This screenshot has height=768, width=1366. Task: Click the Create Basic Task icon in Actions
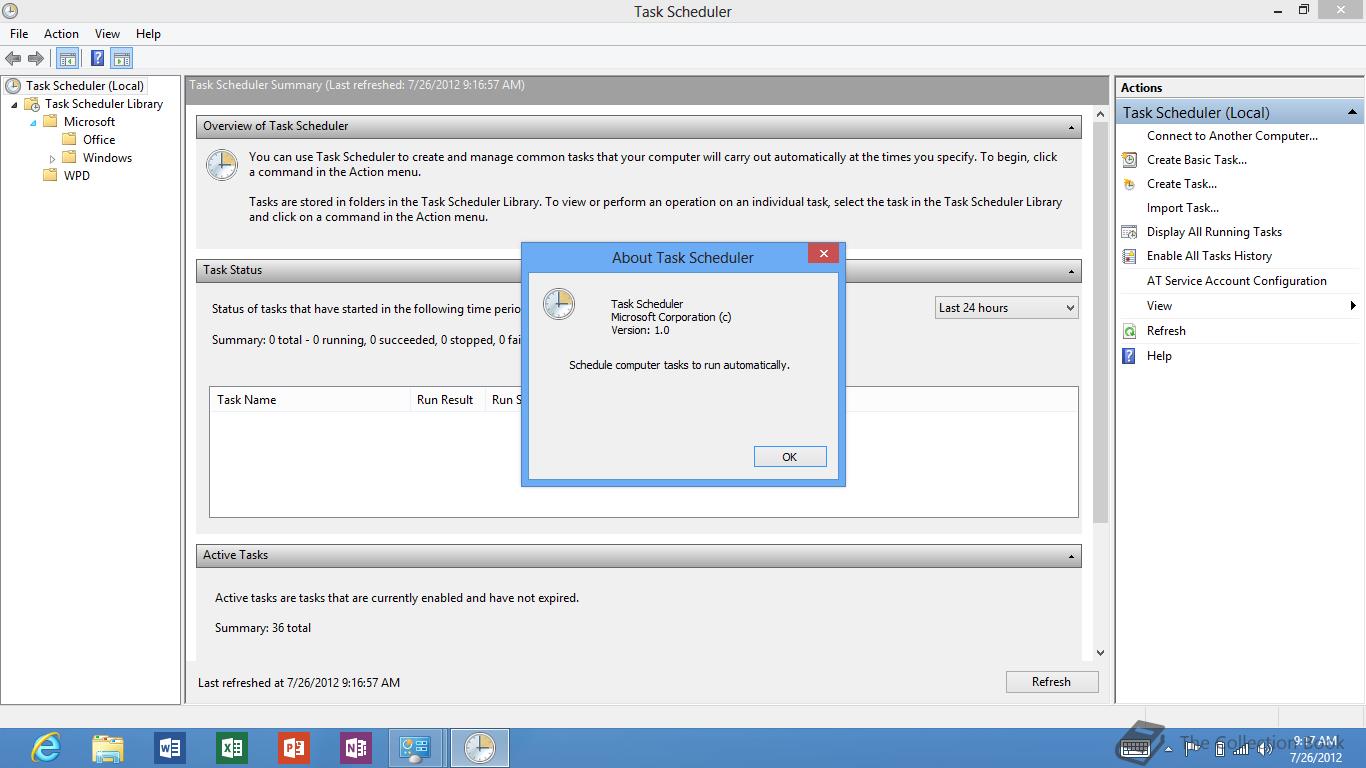click(x=1129, y=160)
